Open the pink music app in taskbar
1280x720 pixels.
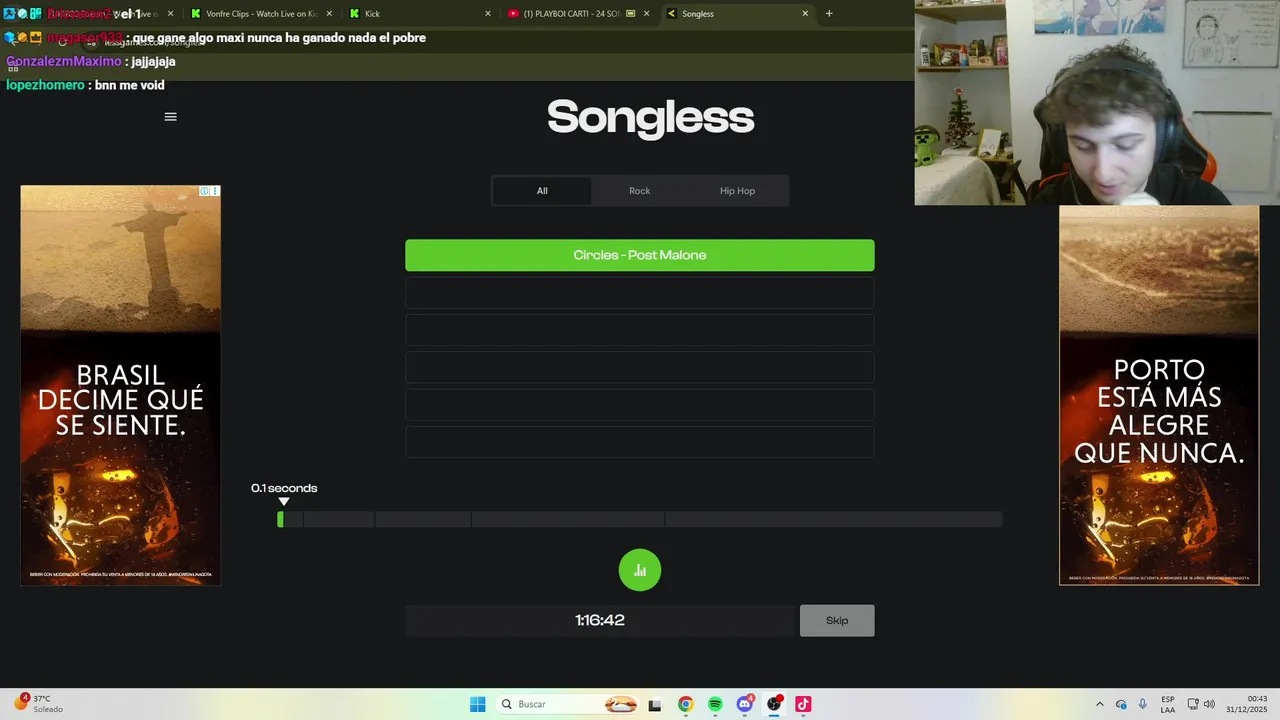803,704
